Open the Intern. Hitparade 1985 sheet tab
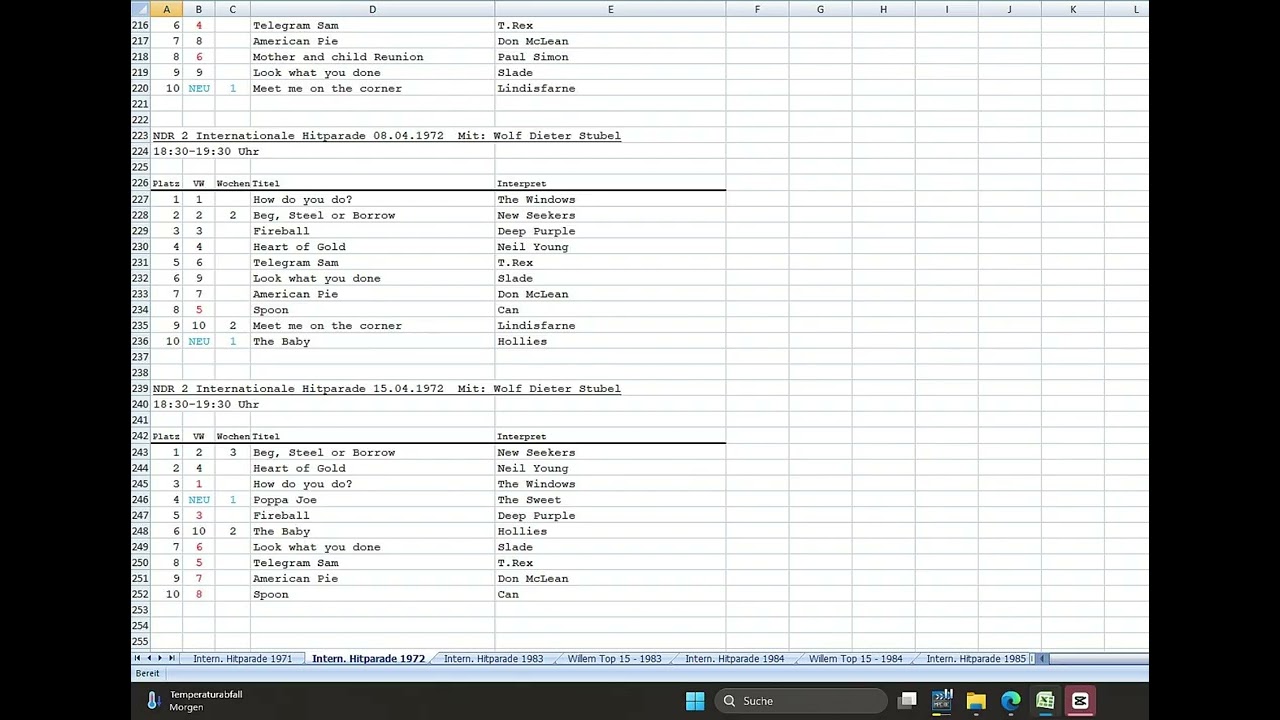The image size is (1280, 720). [976, 659]
